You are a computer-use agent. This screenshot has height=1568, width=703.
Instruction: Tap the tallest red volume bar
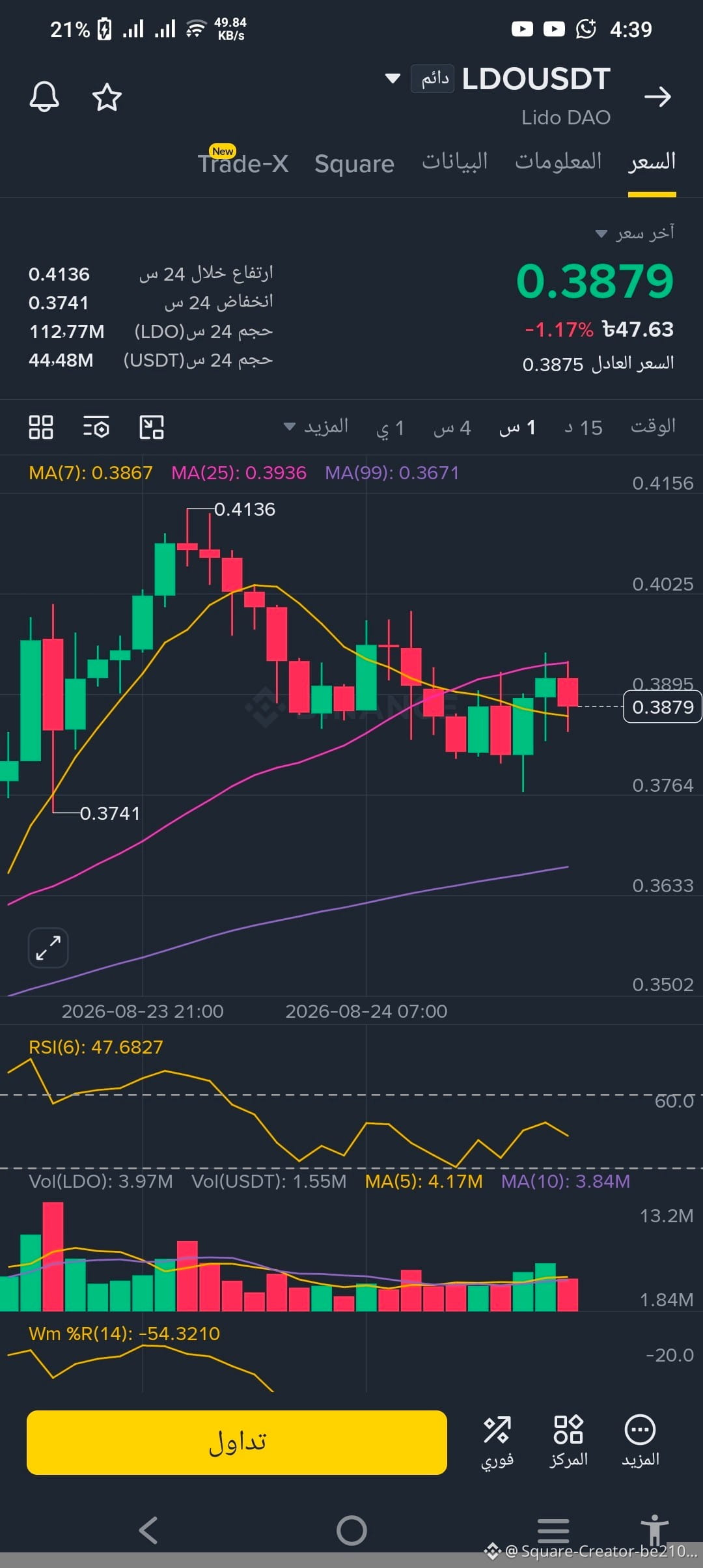[x=53, y=1256]
